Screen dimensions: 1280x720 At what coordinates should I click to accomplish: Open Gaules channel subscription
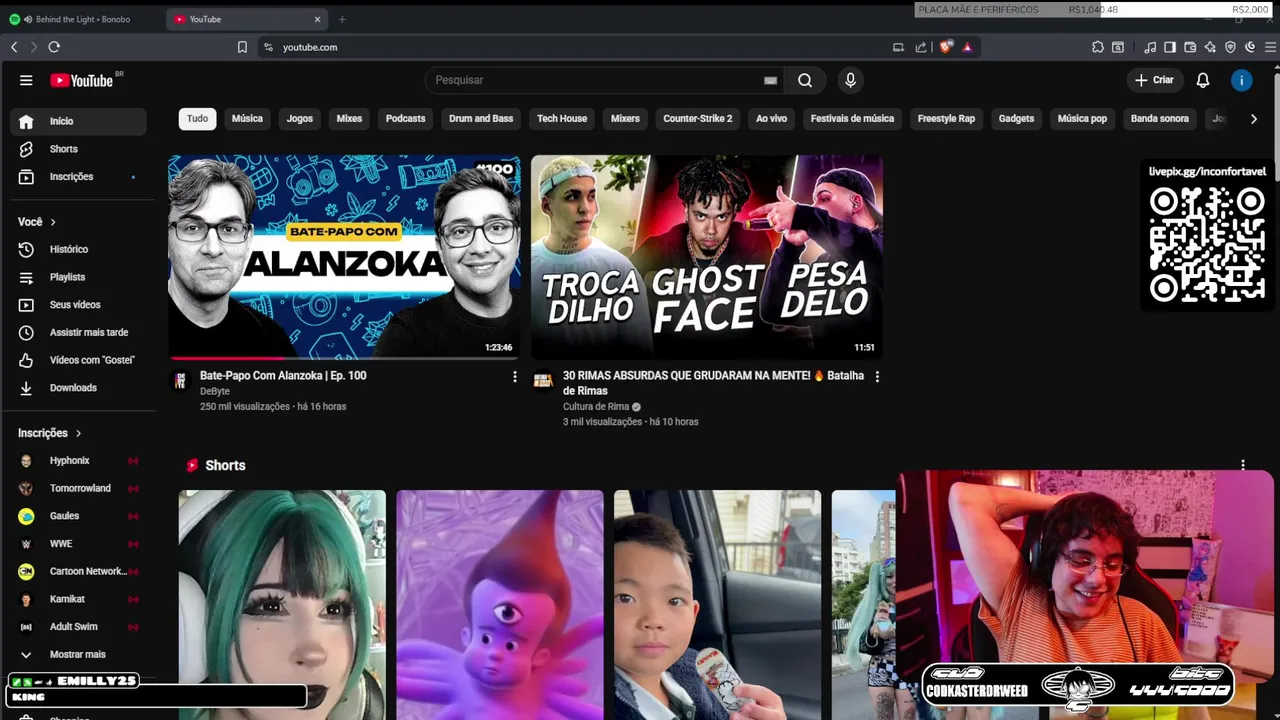[x=78, y=516]
